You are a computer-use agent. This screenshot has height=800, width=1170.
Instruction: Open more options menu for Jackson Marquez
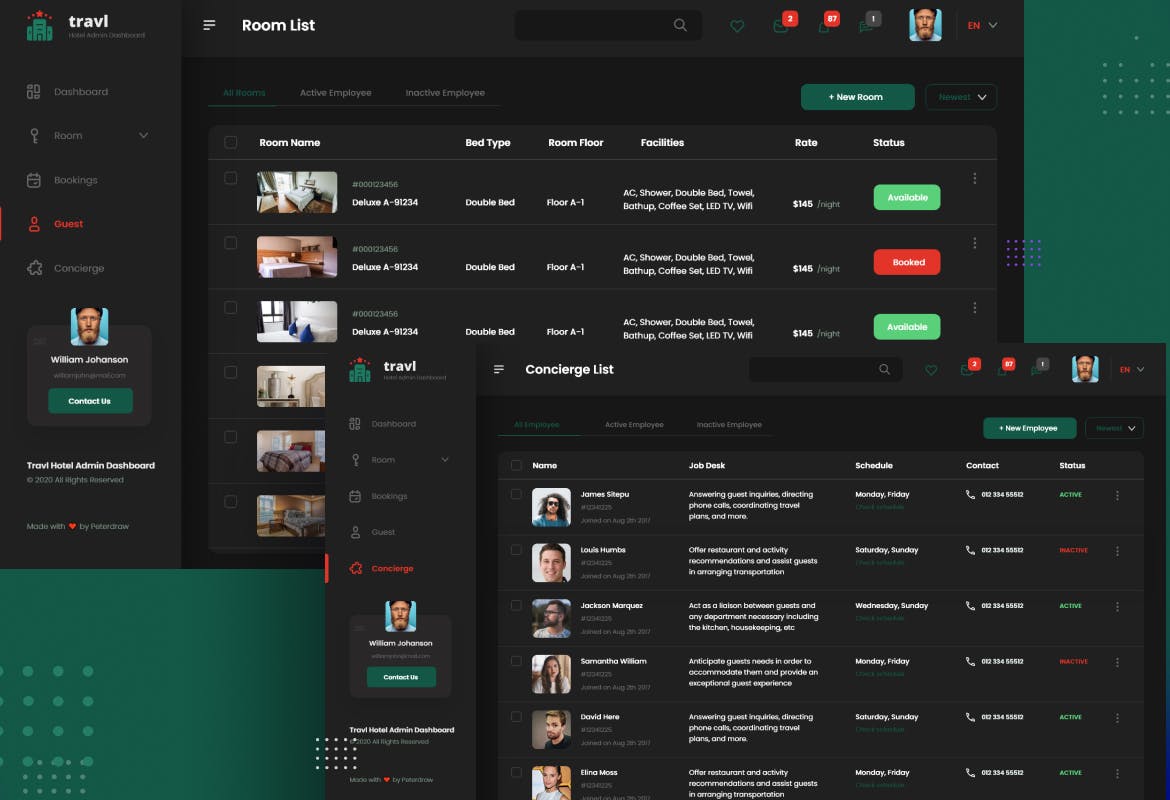tap(1117, 607)
